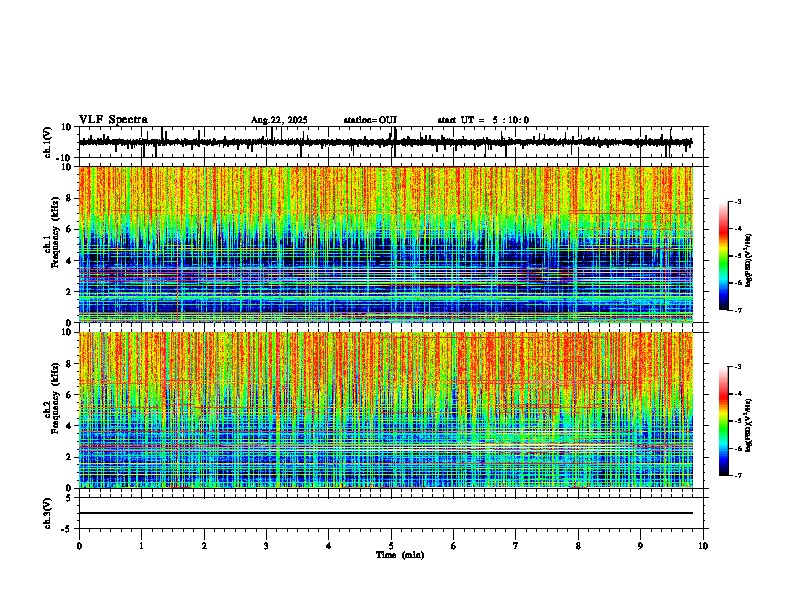Click the time axis tick label '10'
Screen dimensions: 792x612
tap(703, 546)
